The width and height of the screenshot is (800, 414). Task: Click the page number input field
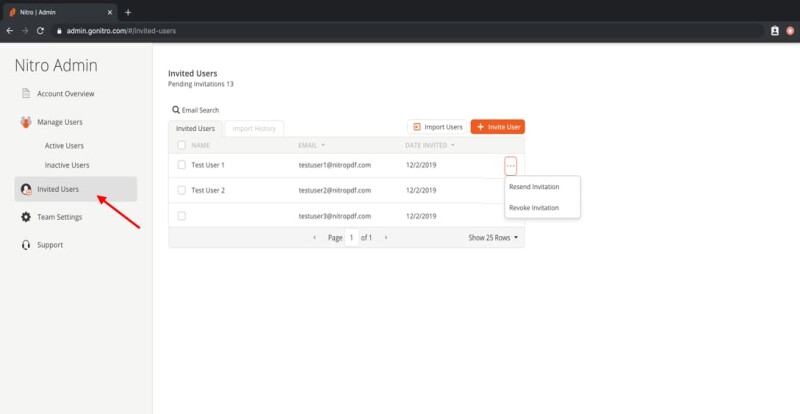(x=352, y=237)
